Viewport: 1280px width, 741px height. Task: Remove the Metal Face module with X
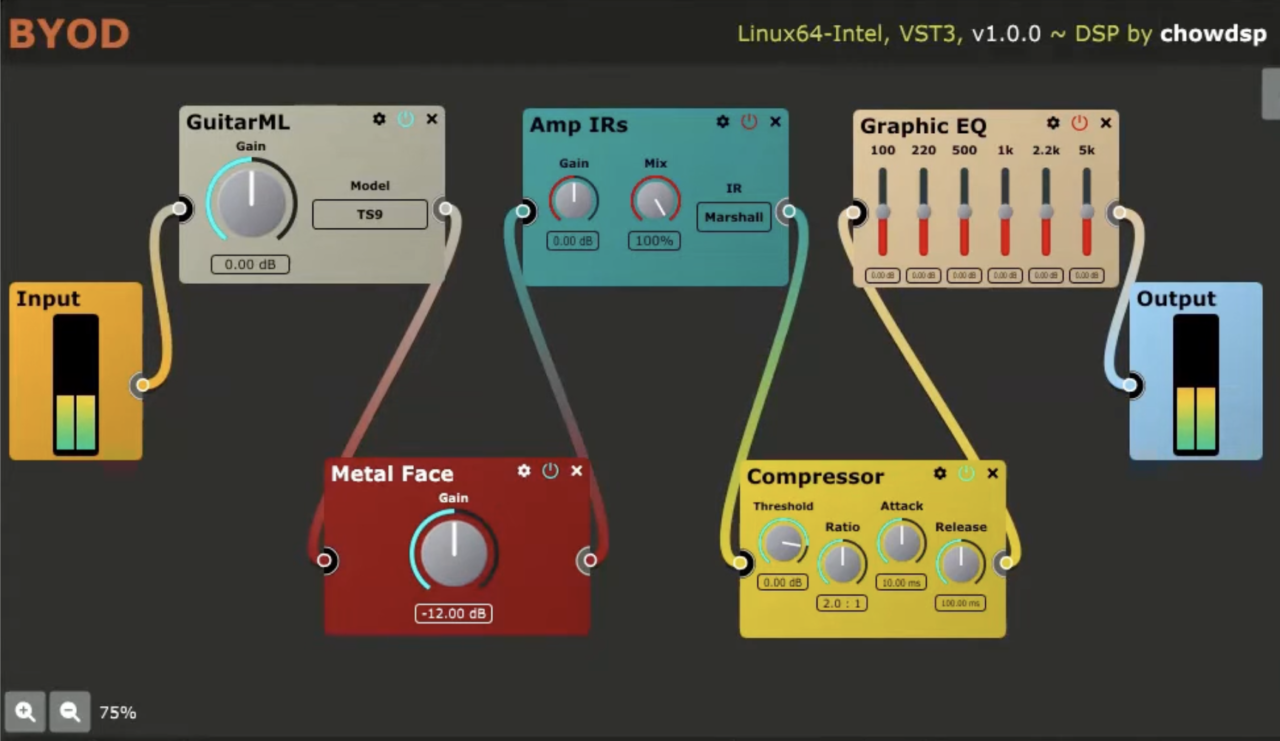[577, 471]
